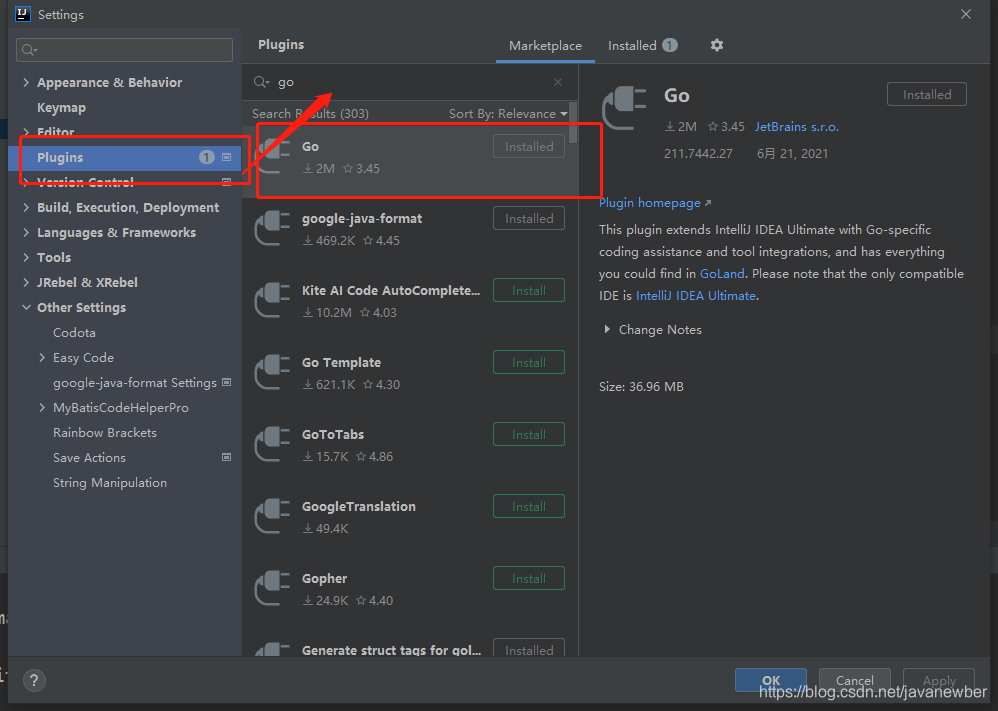
Task: Click the Gopher plugin icon
Action: (272, 588)
